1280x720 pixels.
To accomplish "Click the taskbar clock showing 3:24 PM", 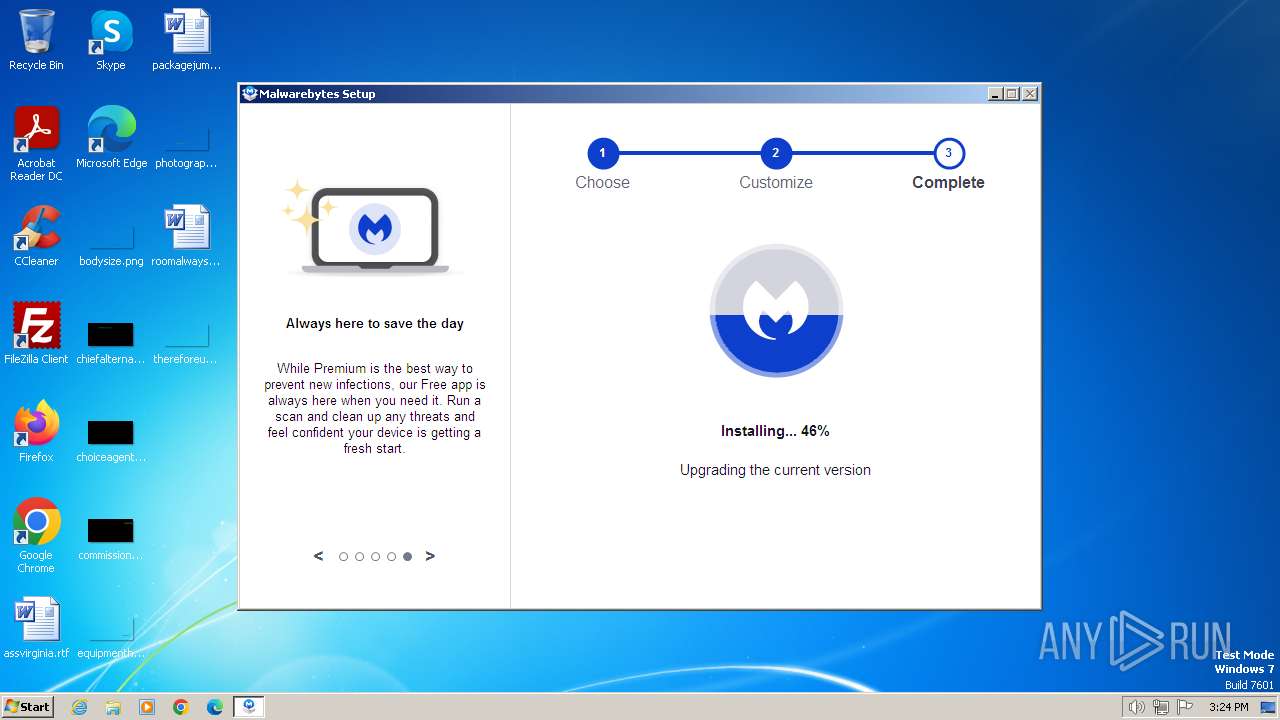I will 1228,707.
